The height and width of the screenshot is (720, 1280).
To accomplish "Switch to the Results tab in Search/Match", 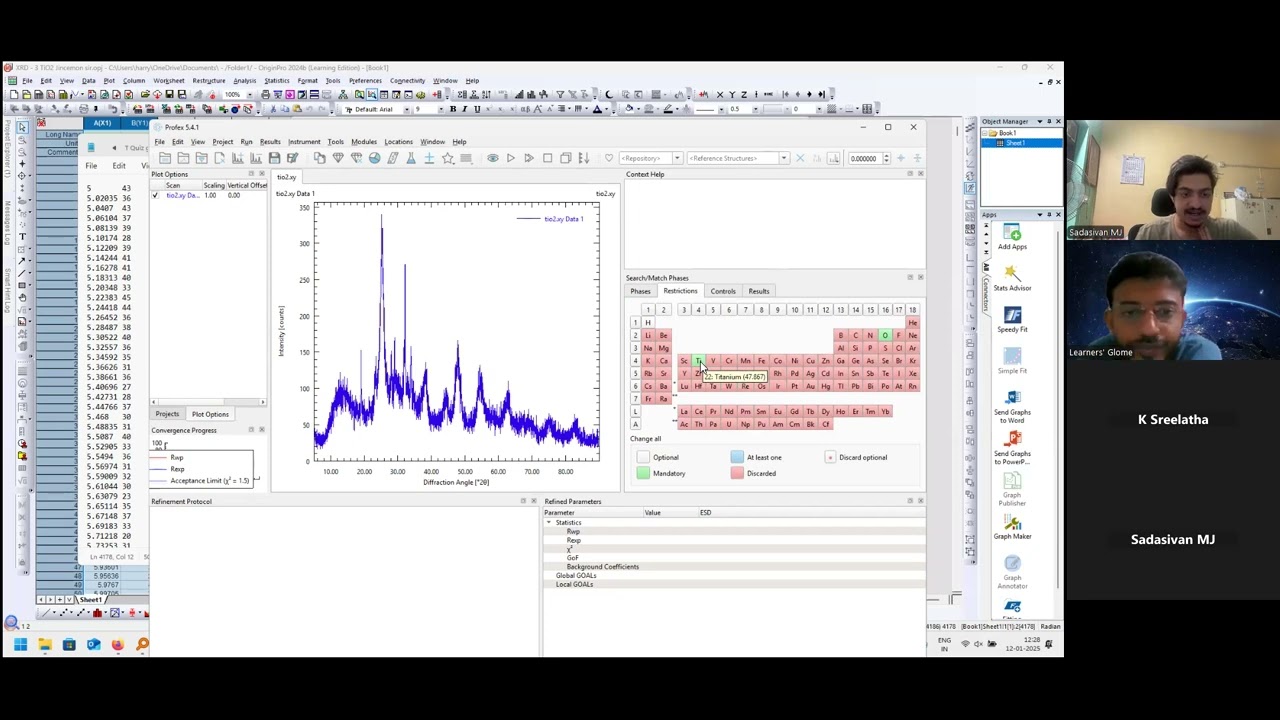I will 759,291.
